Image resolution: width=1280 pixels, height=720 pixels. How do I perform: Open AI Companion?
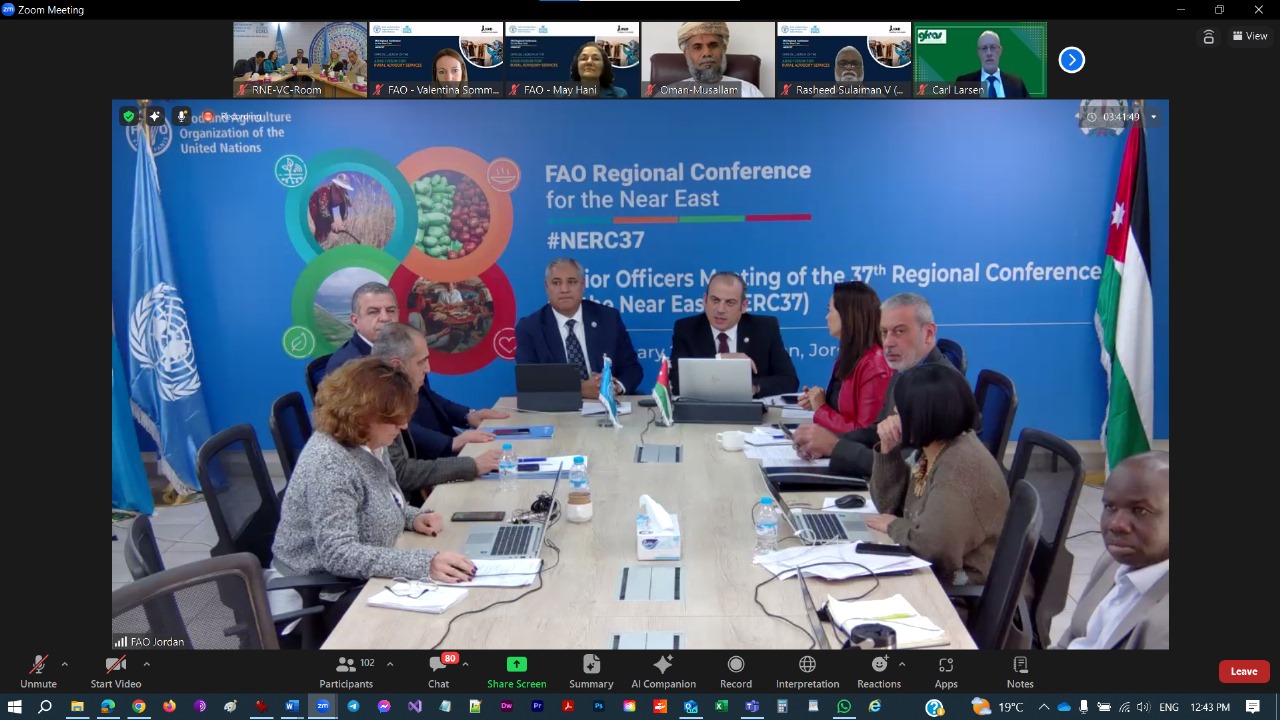click(663, 672)
